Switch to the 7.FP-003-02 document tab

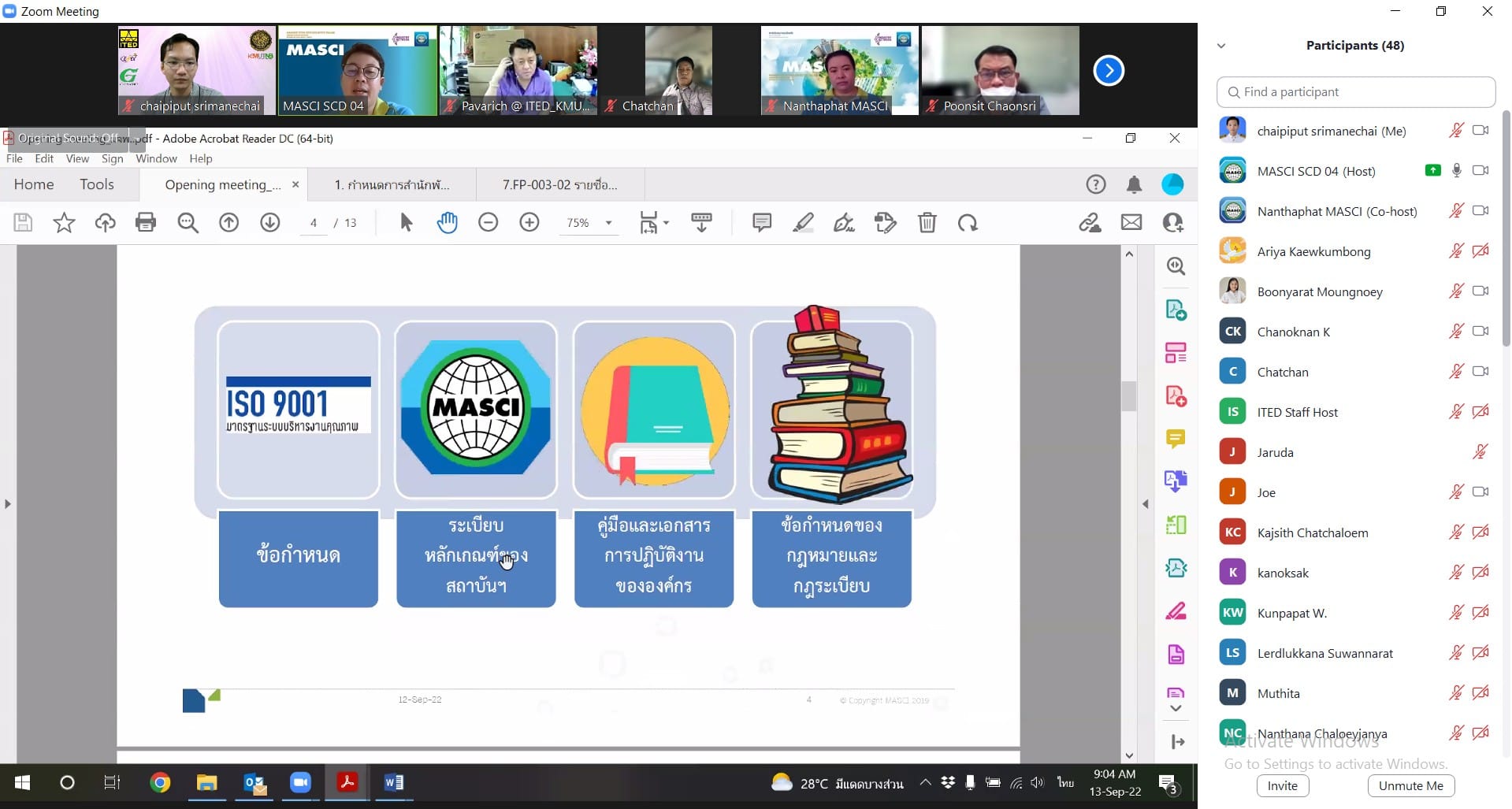click(560, 184)
